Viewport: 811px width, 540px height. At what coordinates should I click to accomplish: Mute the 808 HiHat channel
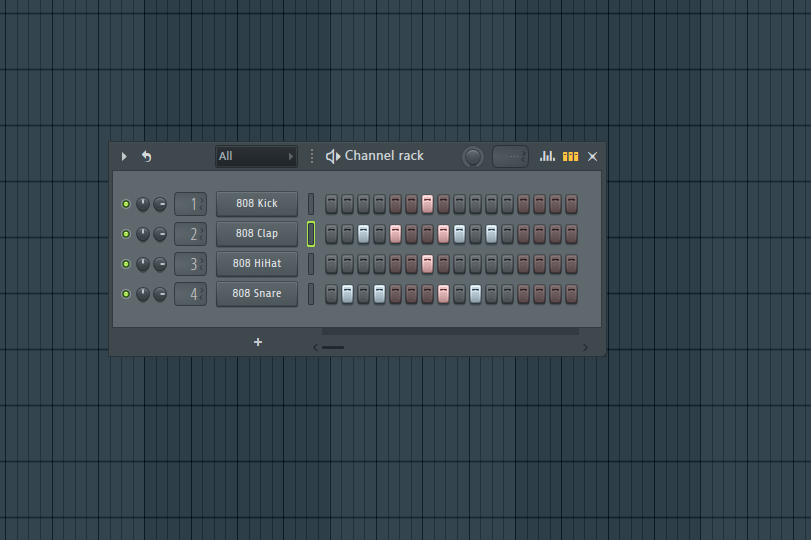point(126,264)
